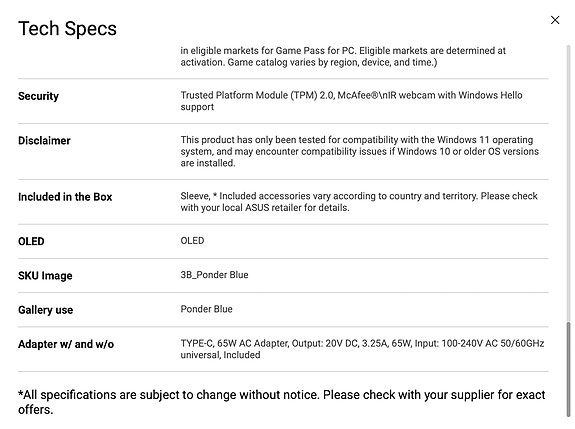Click the Sleeve accessories description
This screenshot has height=429, width=575.
tap(359, 202)
